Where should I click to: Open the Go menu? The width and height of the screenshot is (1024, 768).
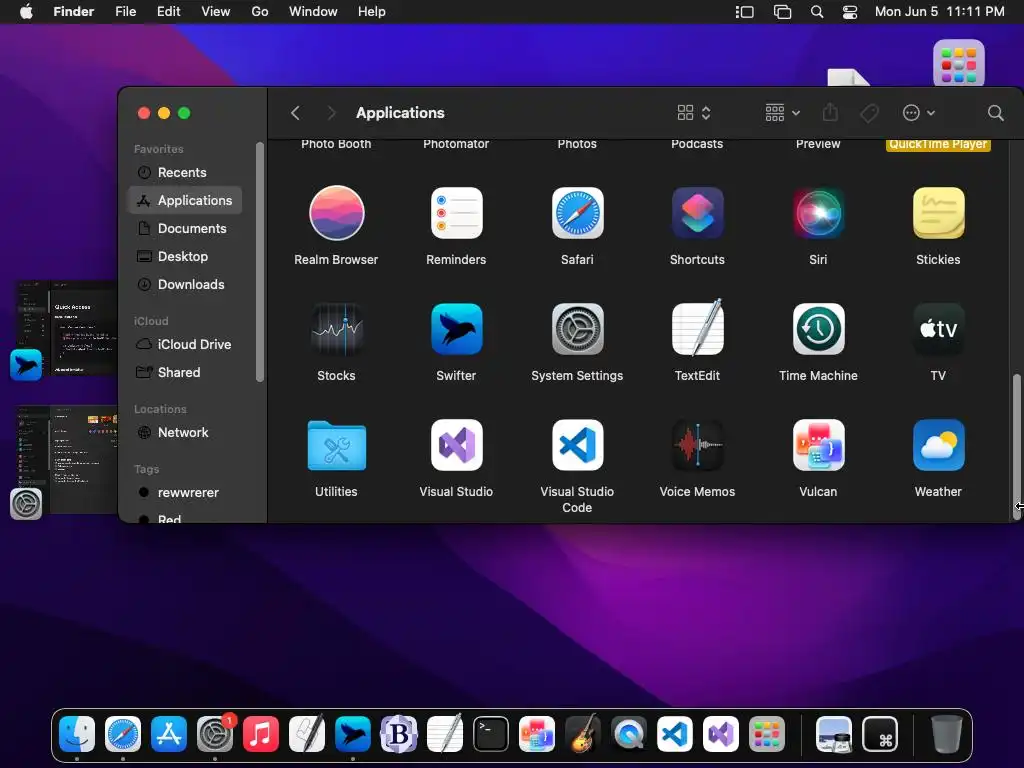pyautogui.click(x=260, y=12)
